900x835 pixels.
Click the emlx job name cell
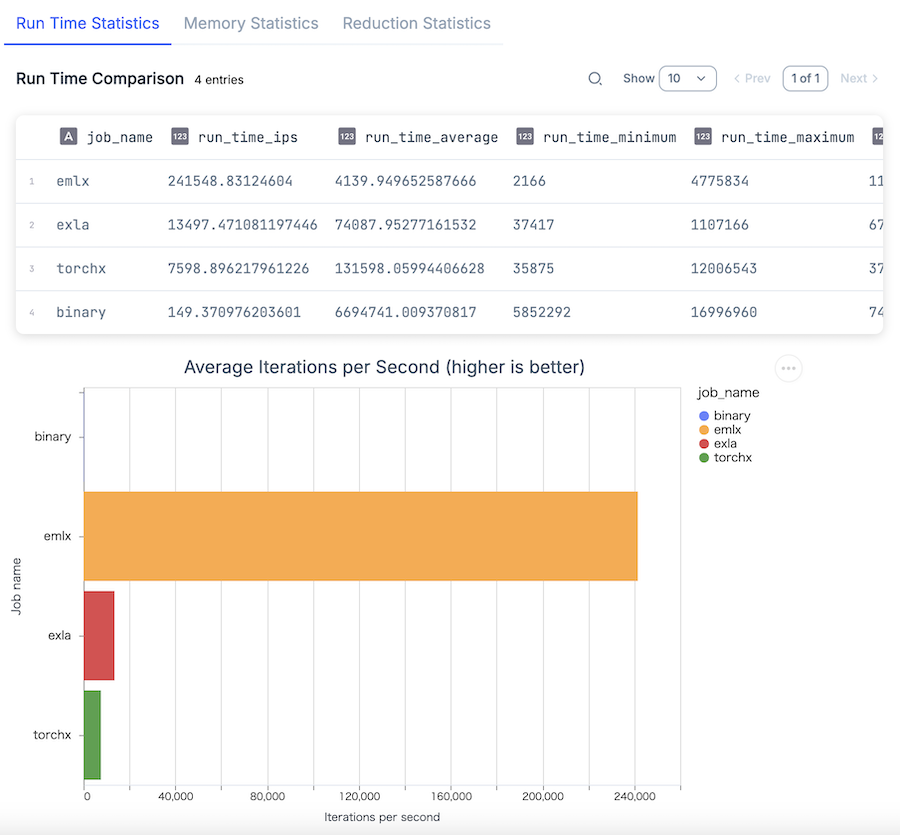pos(73,181)
